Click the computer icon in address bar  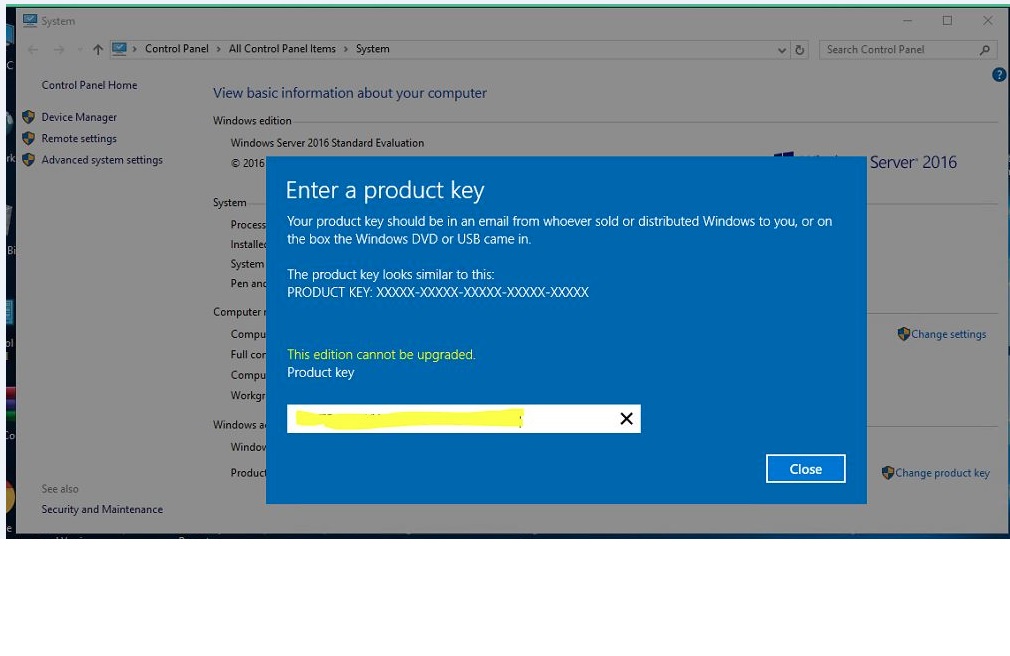[x=119, y=49]
